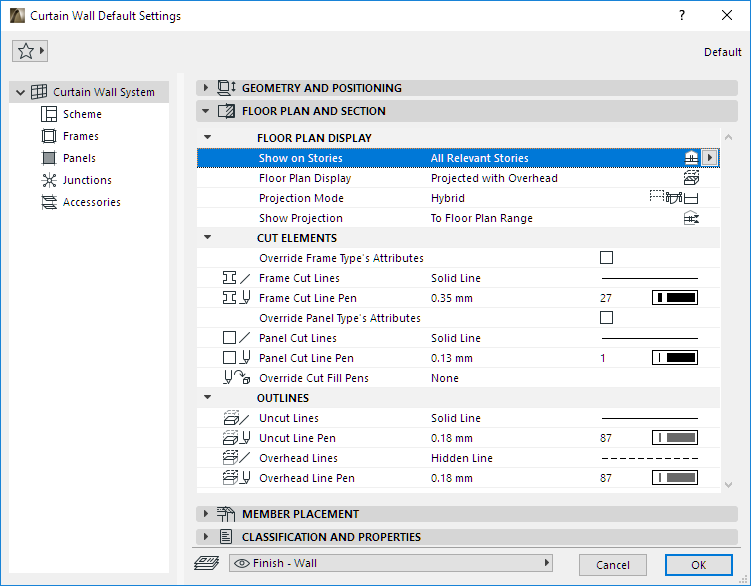Click the Projection Mode hybrid icon
Image resolution: width=751 pixels, height=586 pixels.
(673, 198)
